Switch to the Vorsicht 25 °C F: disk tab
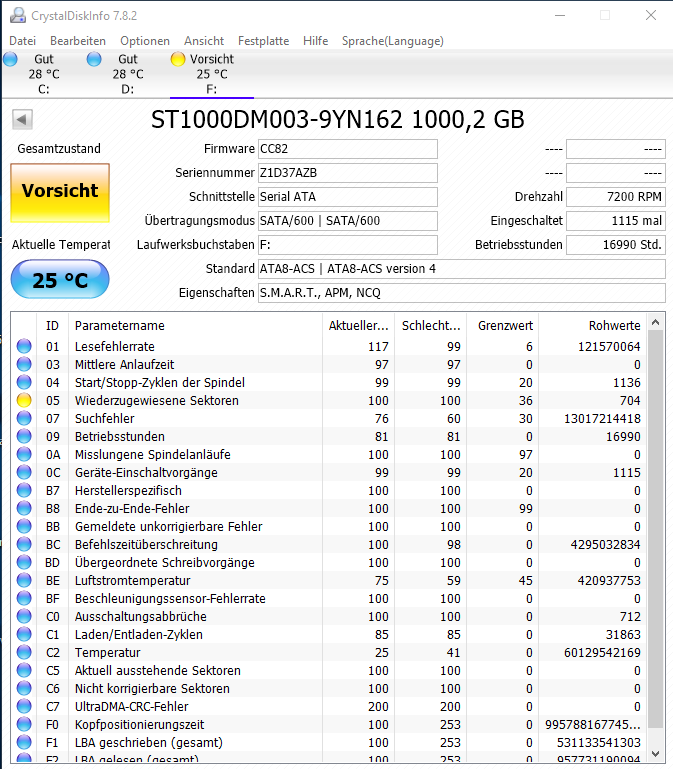This screenshot has width=673, height=769. point(212,74)
